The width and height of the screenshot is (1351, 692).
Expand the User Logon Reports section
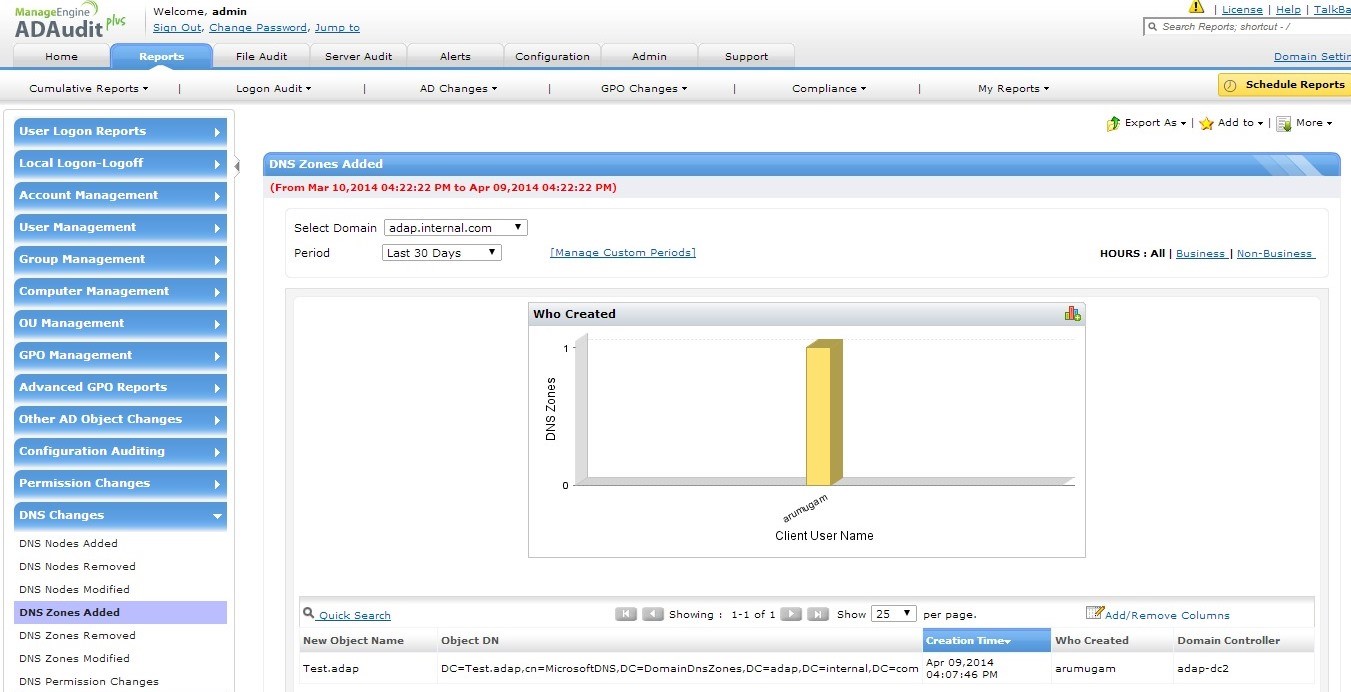click(x=120, y=132)
